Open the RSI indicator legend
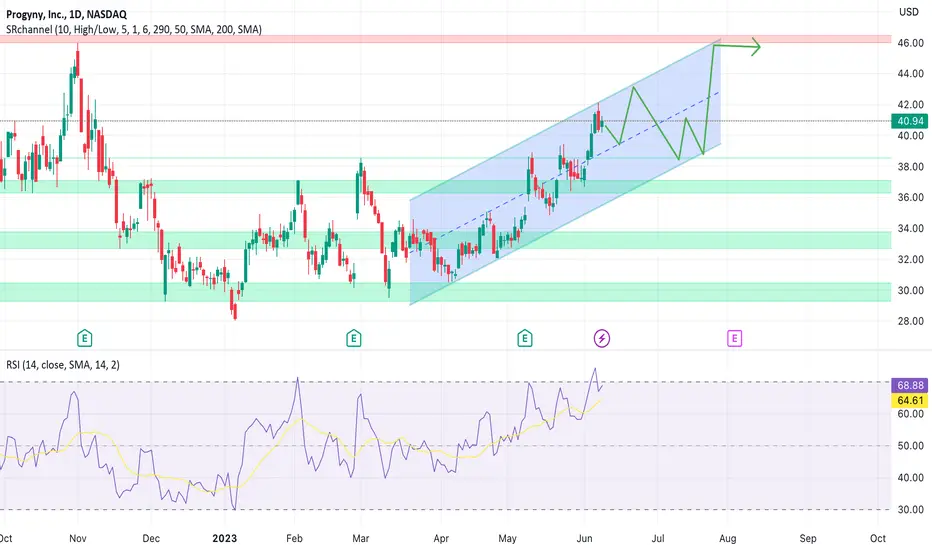Image resolution: width=932 pixels, height=550 pixels. 63,364
